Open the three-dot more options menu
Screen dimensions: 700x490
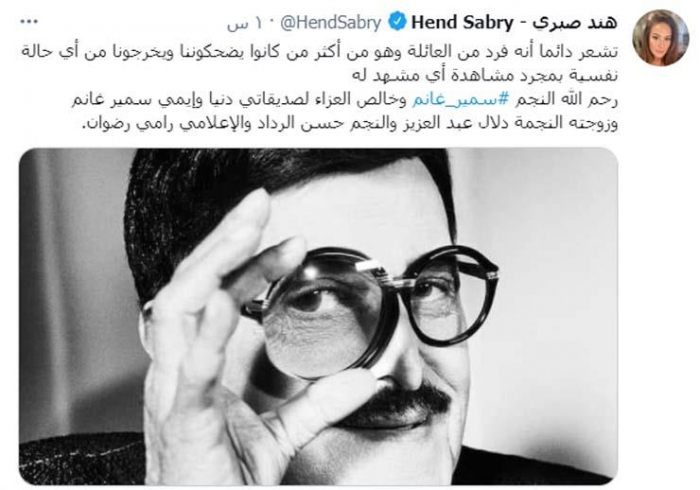click(29, 21)
